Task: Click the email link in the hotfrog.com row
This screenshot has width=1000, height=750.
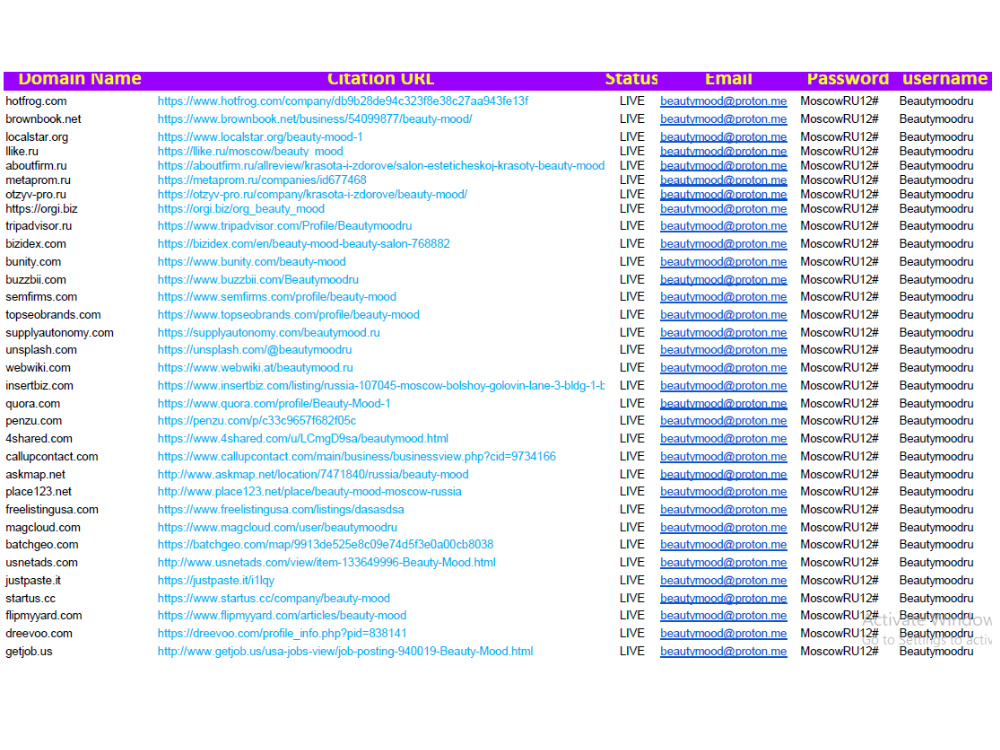Action: tap(723, 101)
